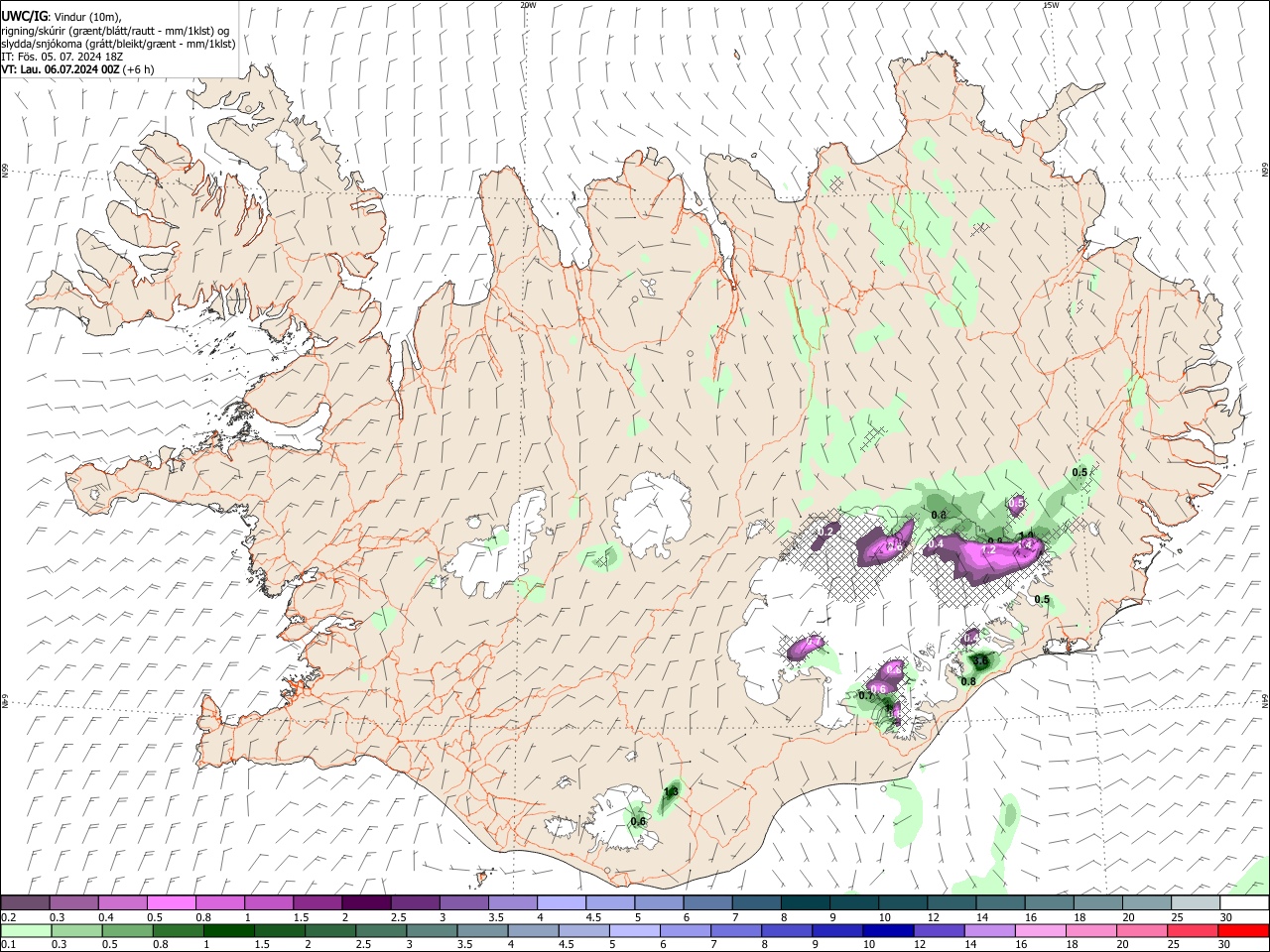Click the 2.5 purple swatch in upper legend row

(416, 902)
